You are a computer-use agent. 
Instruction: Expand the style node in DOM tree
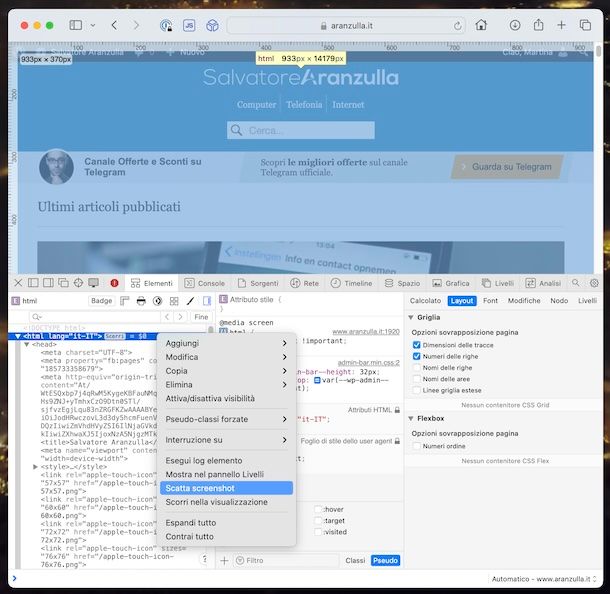[x=35, y=466]
